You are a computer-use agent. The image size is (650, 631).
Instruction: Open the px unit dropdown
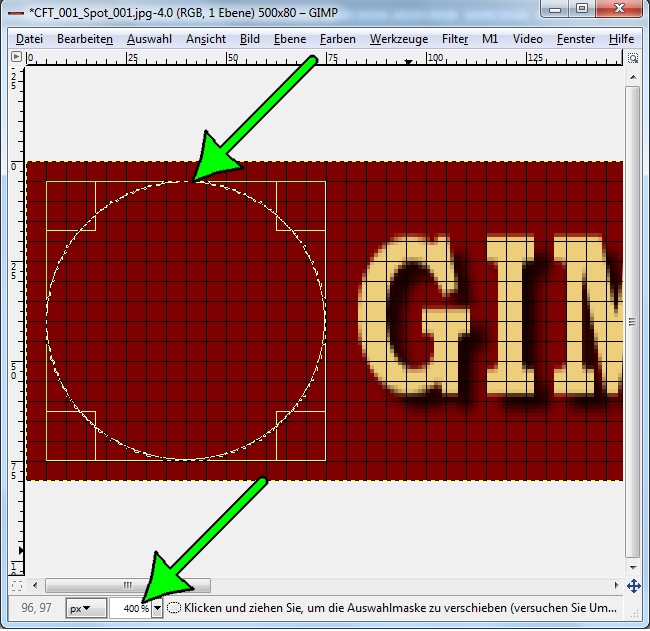(x=86, y=609)
